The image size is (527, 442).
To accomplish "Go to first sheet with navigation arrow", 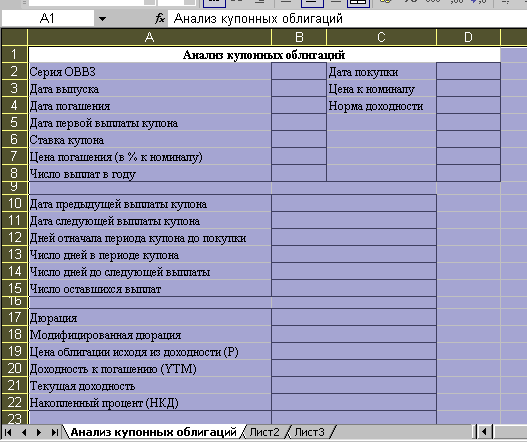I will (8, 432).
